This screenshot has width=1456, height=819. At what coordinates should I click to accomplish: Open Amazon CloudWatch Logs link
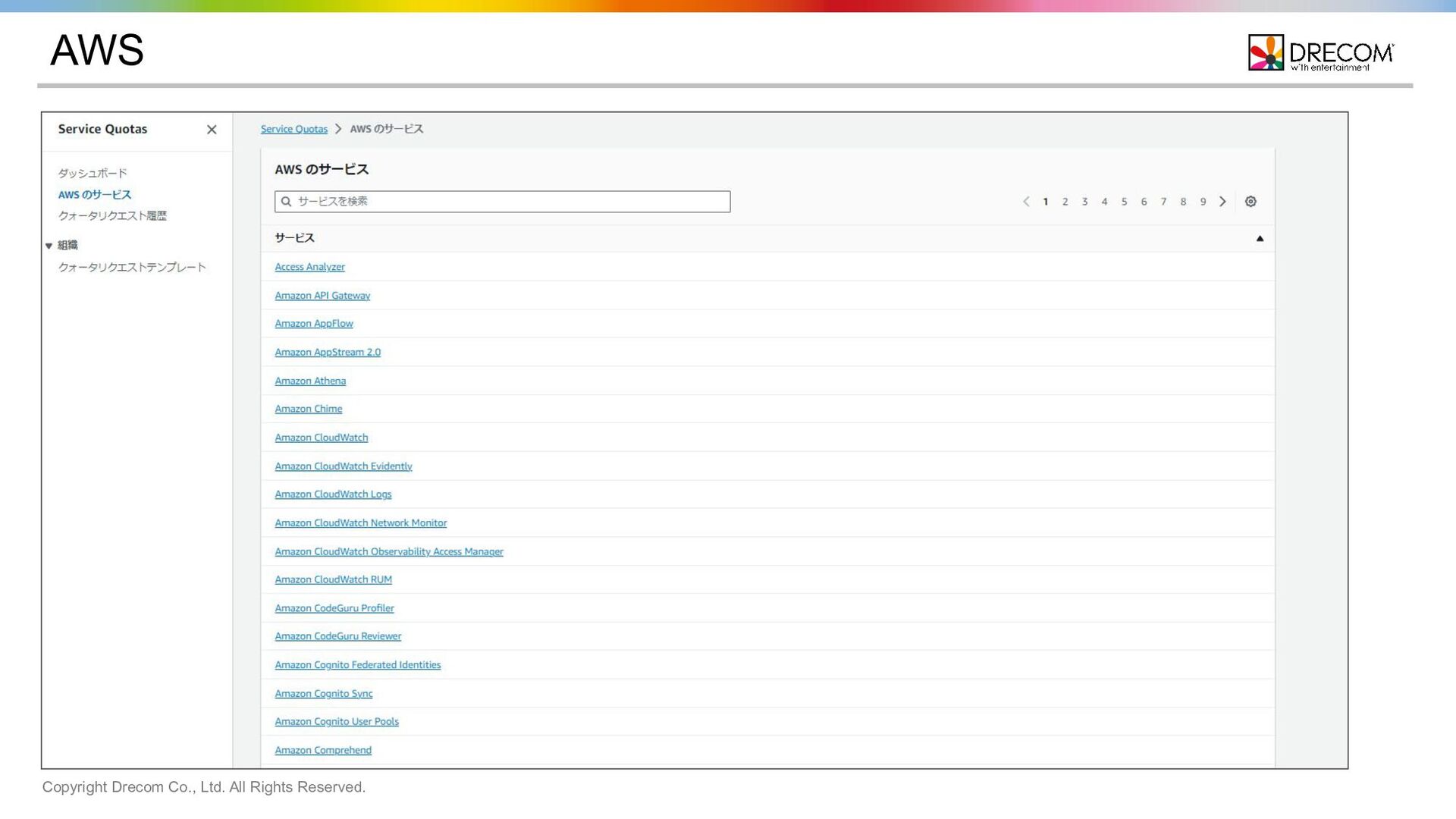tap(333, 494)
